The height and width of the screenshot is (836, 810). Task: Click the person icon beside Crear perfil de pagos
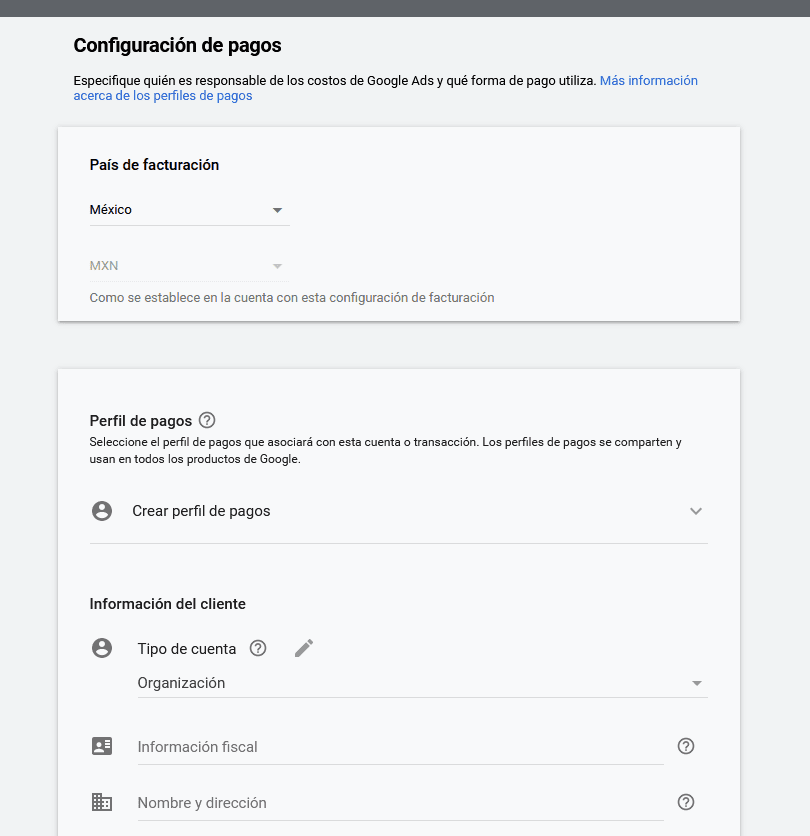click(x=102, y=511)
